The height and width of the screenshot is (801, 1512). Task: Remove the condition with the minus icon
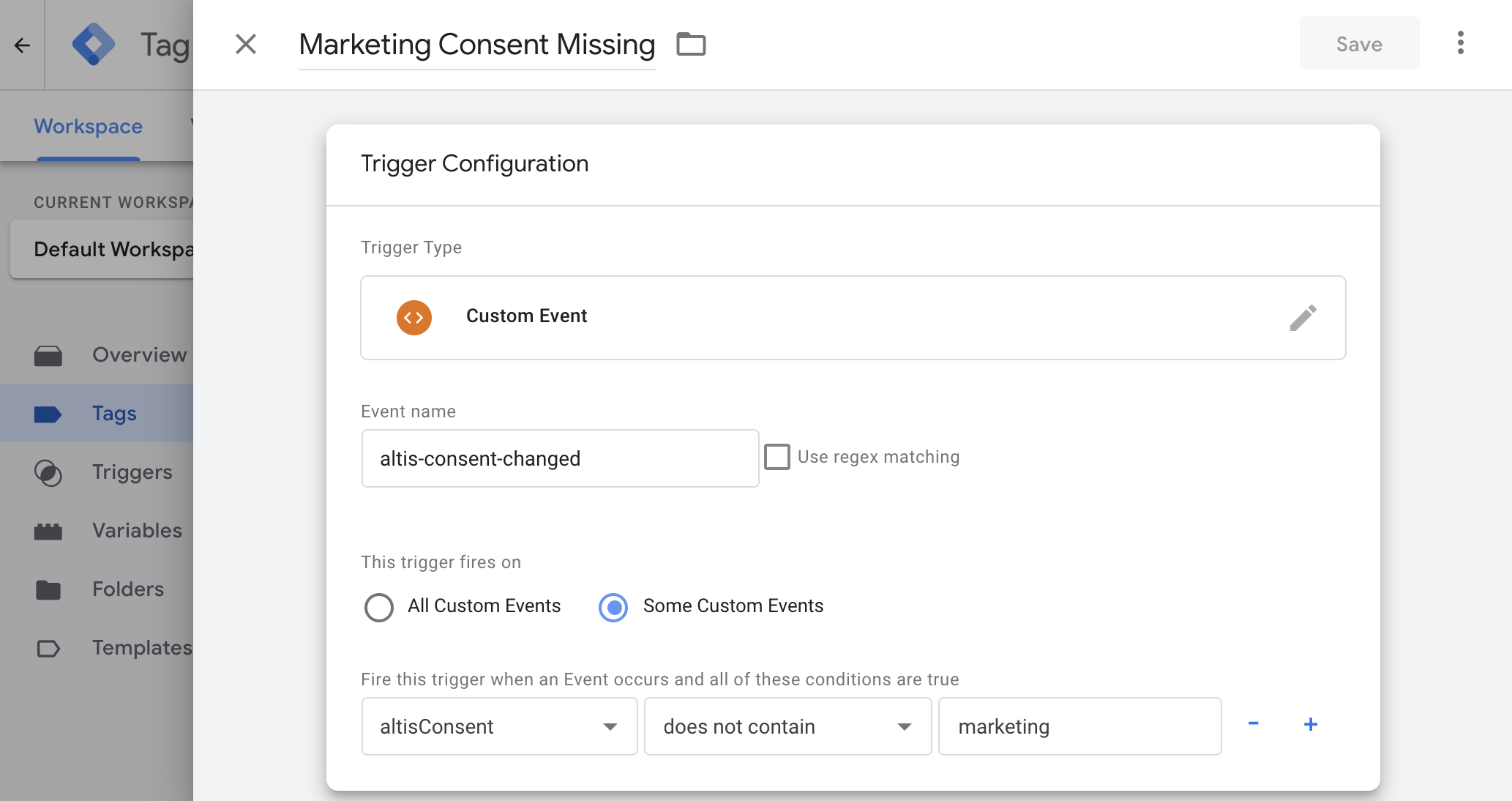tap(1253, 723)
